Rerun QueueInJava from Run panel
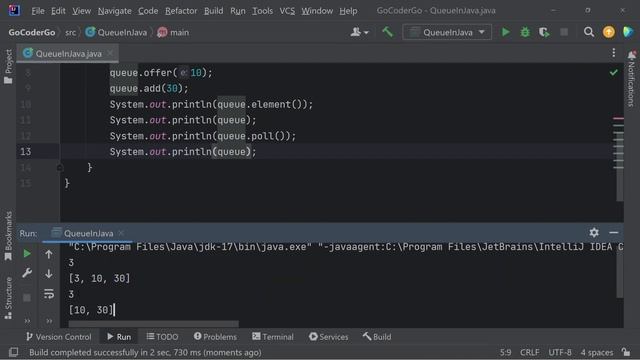640x360 pixels. pos(27,253)
